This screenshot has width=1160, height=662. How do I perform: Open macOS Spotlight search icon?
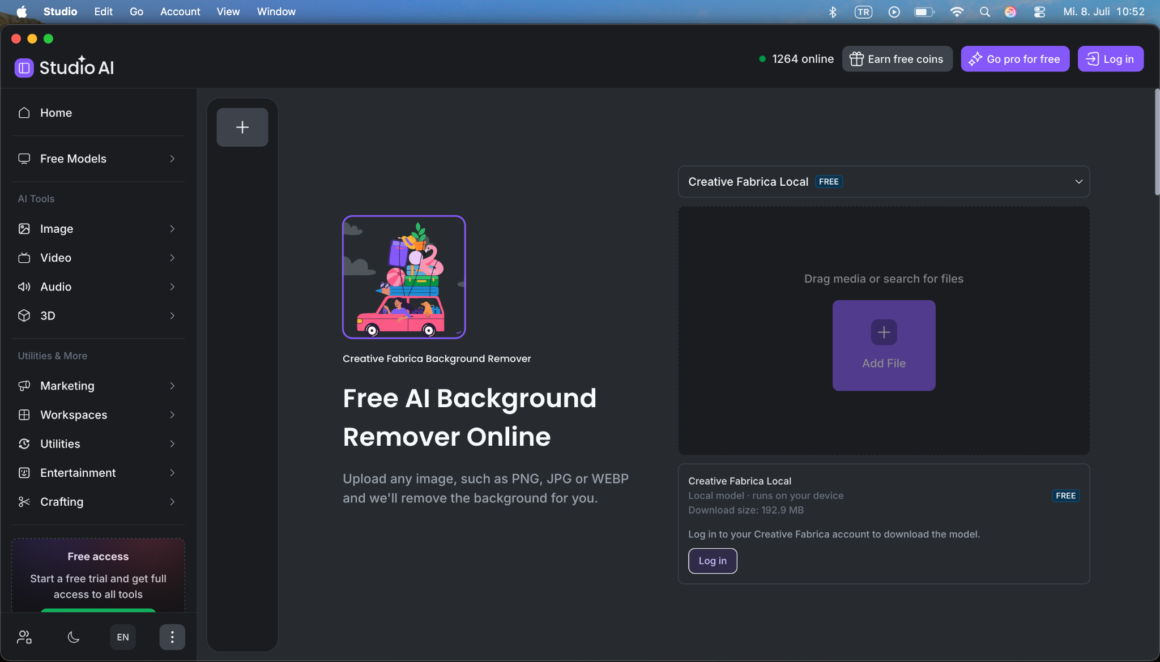[985, 12]
